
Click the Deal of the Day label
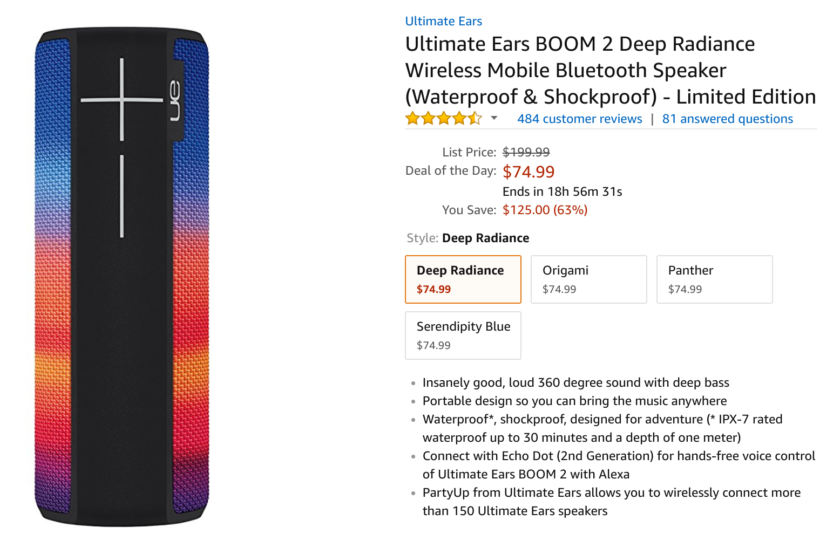point(451,171)
